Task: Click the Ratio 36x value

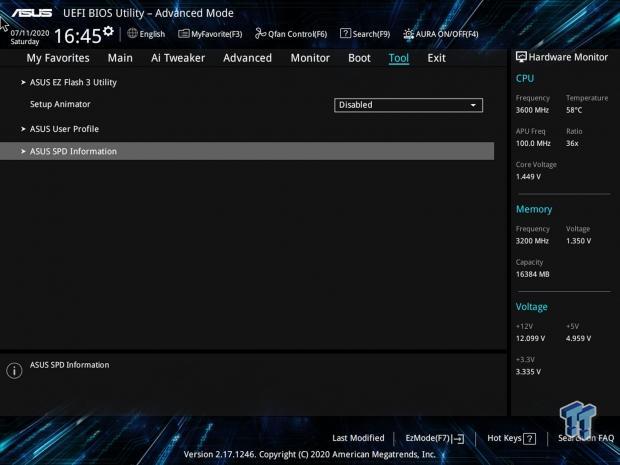Action: pyautogui.click(x=572, y=143)
